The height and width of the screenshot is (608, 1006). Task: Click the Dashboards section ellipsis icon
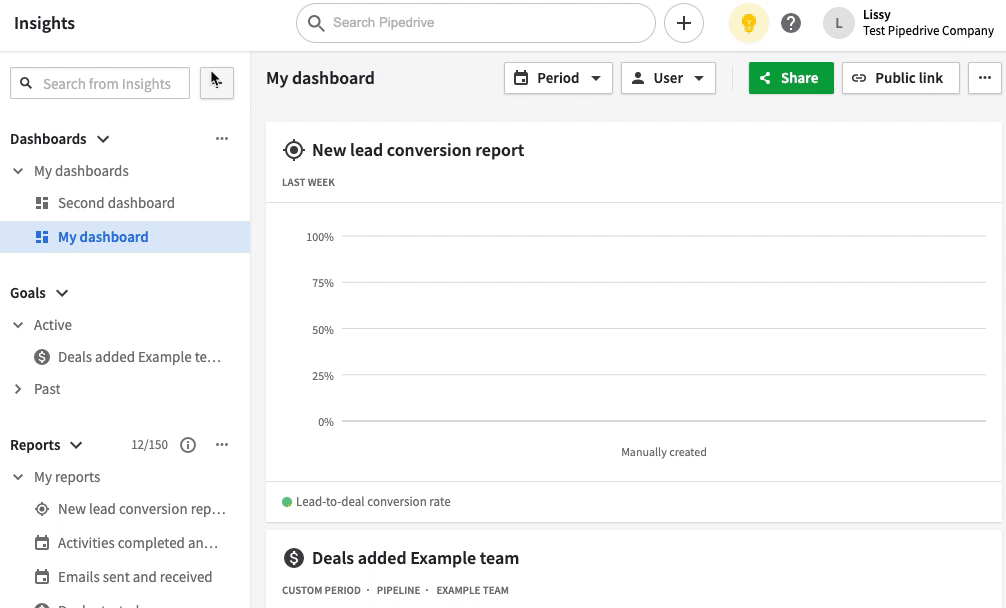coord(221,138)
